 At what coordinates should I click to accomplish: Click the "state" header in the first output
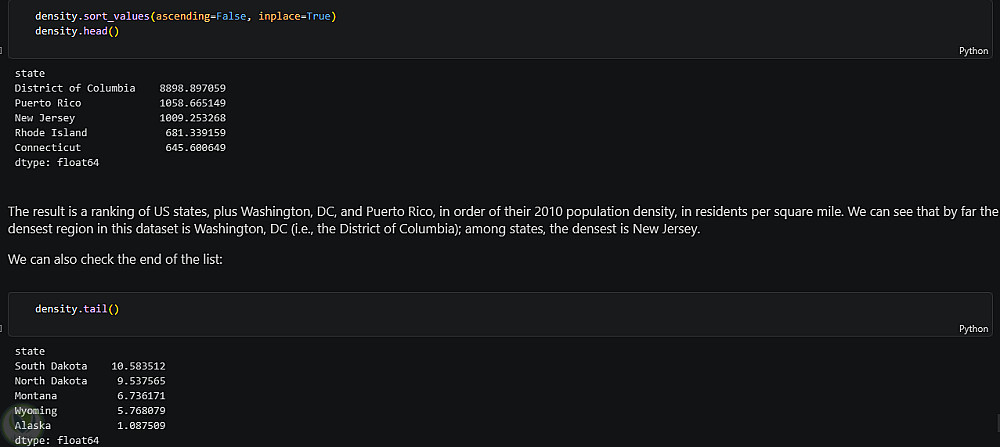pos(30,73)
